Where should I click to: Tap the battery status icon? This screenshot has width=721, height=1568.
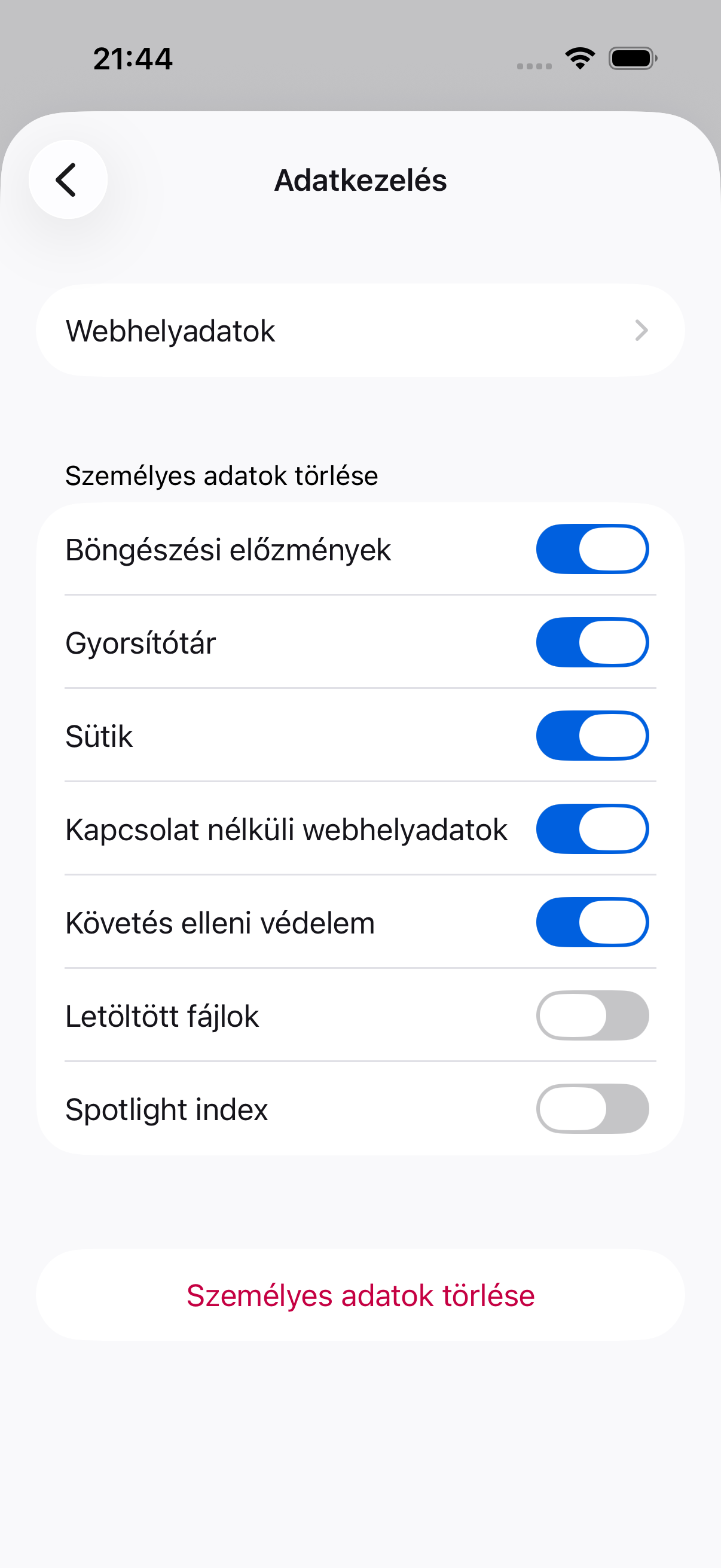coord(633,59)
